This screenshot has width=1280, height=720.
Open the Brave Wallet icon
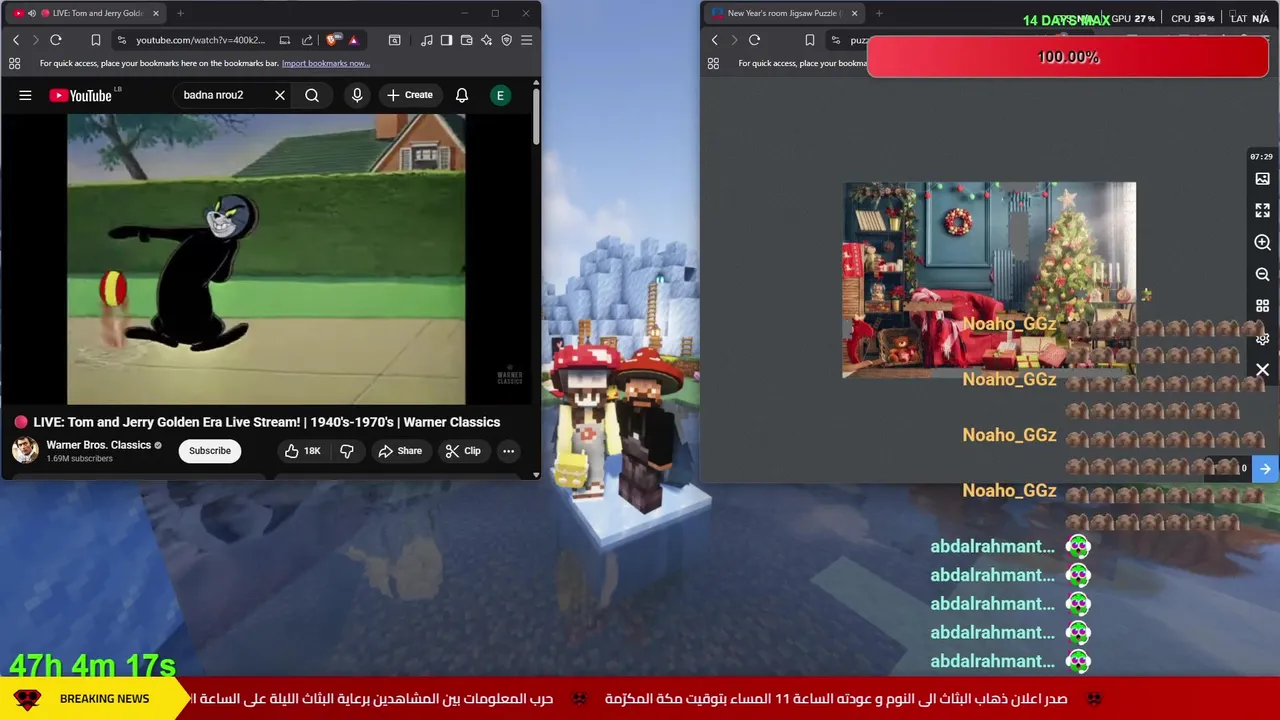point(466,40)
